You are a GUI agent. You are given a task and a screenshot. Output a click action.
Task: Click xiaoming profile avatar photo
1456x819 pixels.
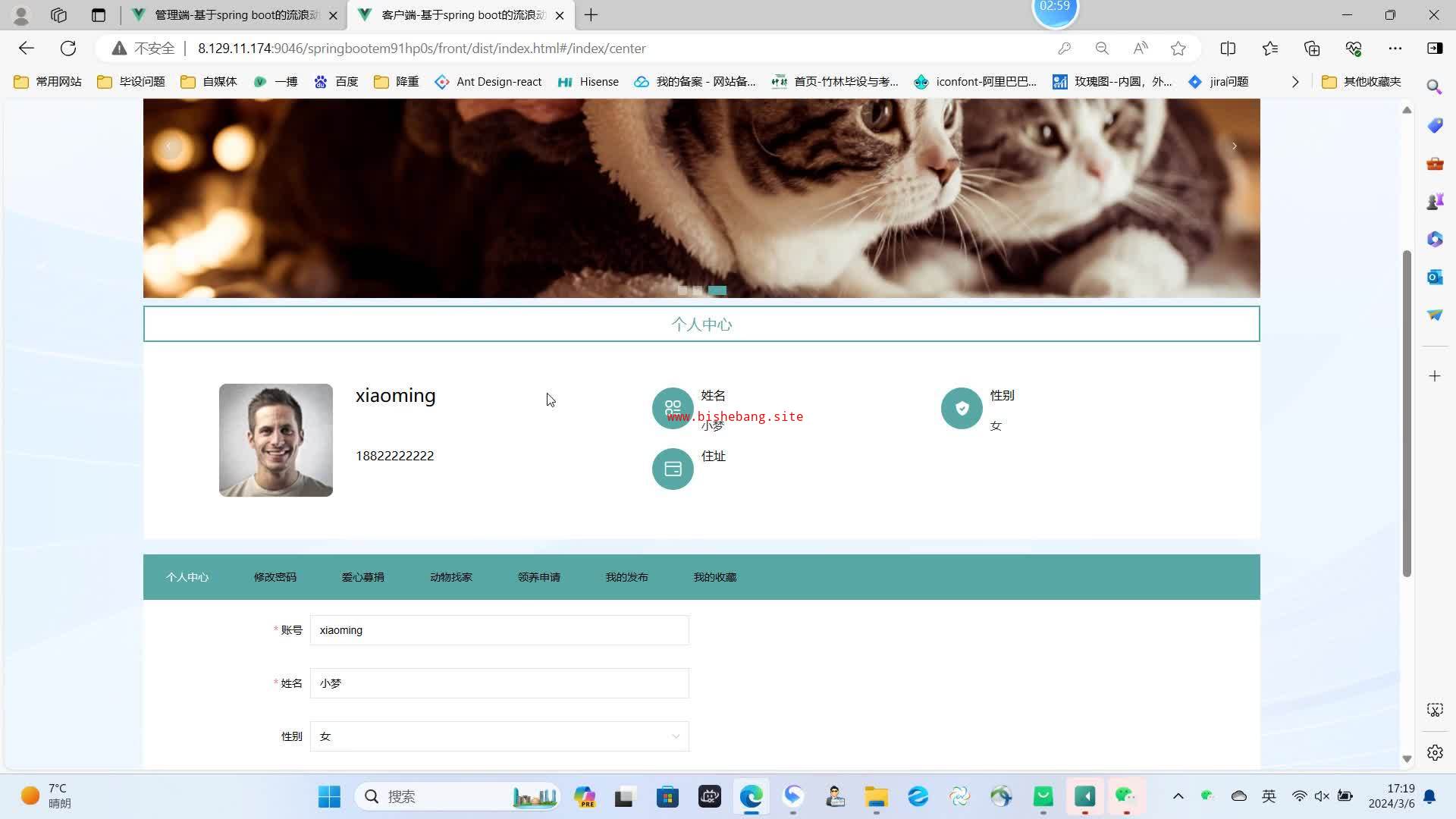pyautogui.click(x=276, y=441)
